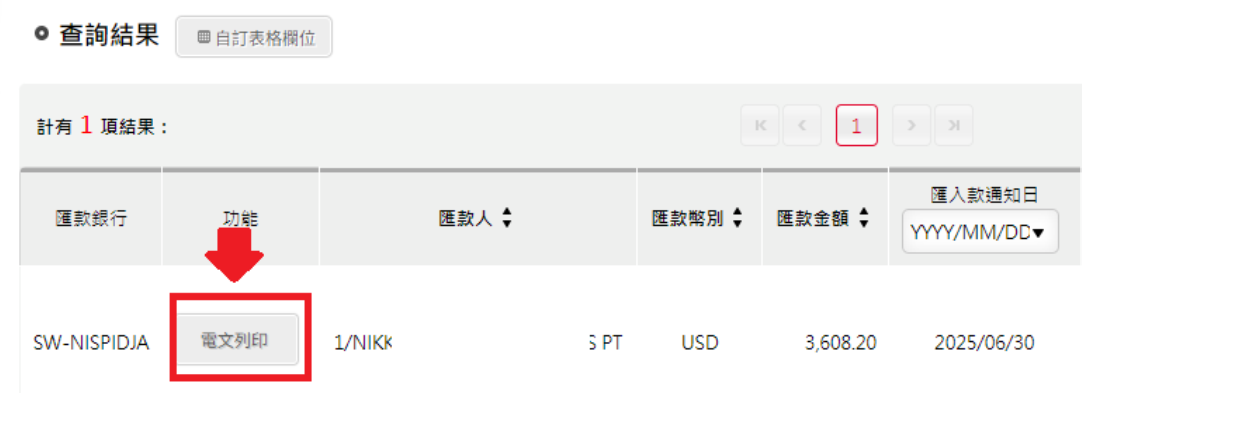This screenshot has height=431, width=1256.
Task: Sort by 匯款金額 using sort arrows
Action: [862, 218]
